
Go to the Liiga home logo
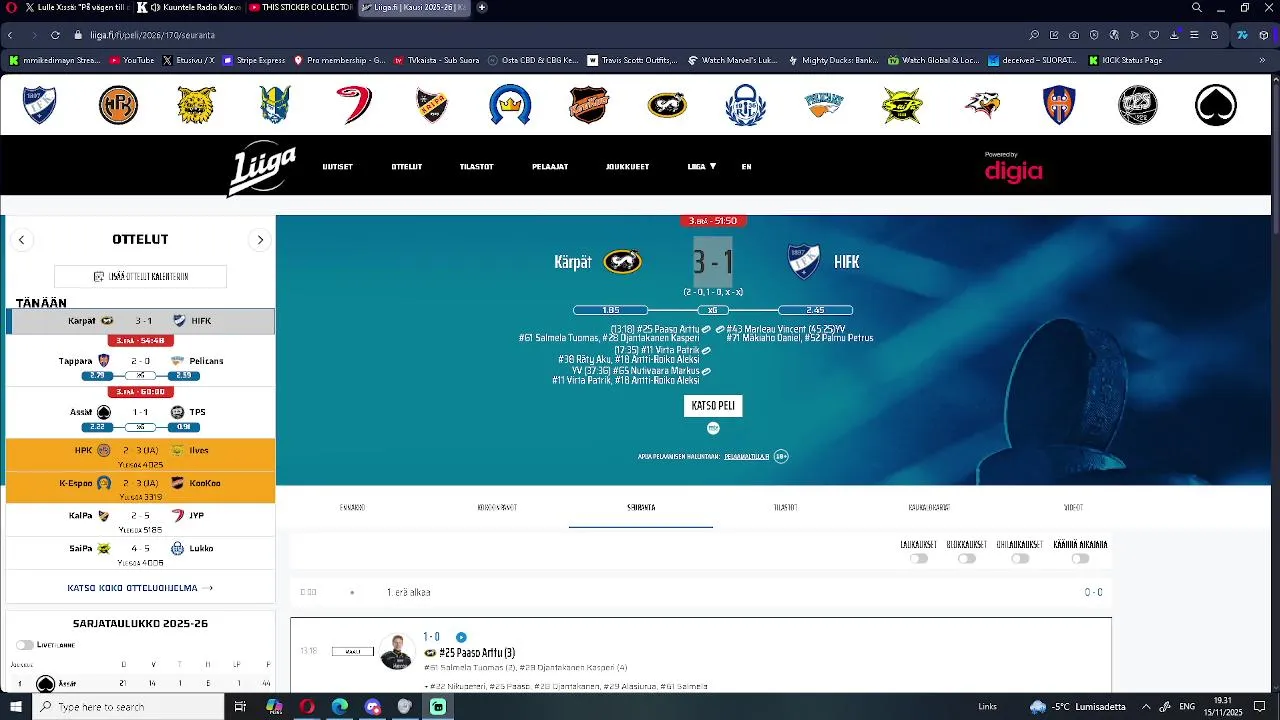pyautogui.click(x=262, y=168)
